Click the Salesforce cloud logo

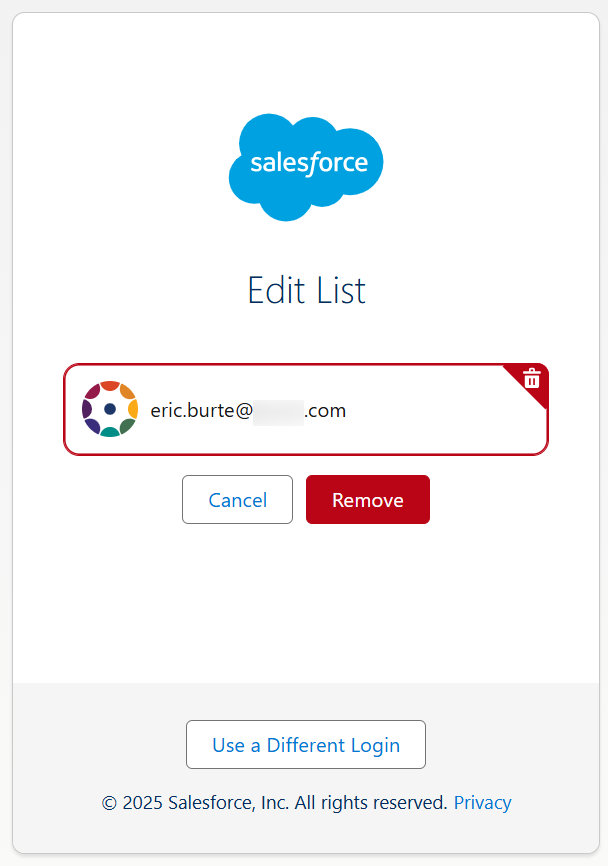click(306, 167)
